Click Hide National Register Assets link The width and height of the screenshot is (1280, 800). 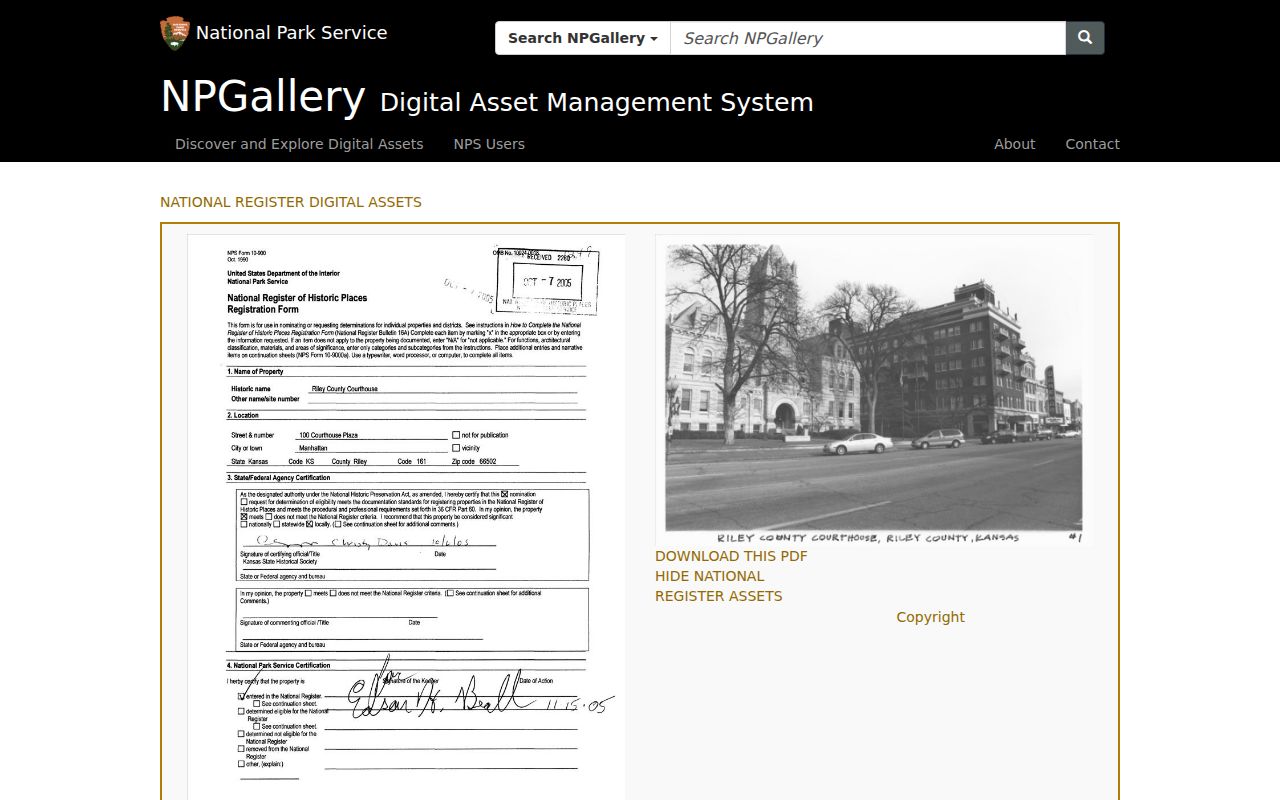719,586
